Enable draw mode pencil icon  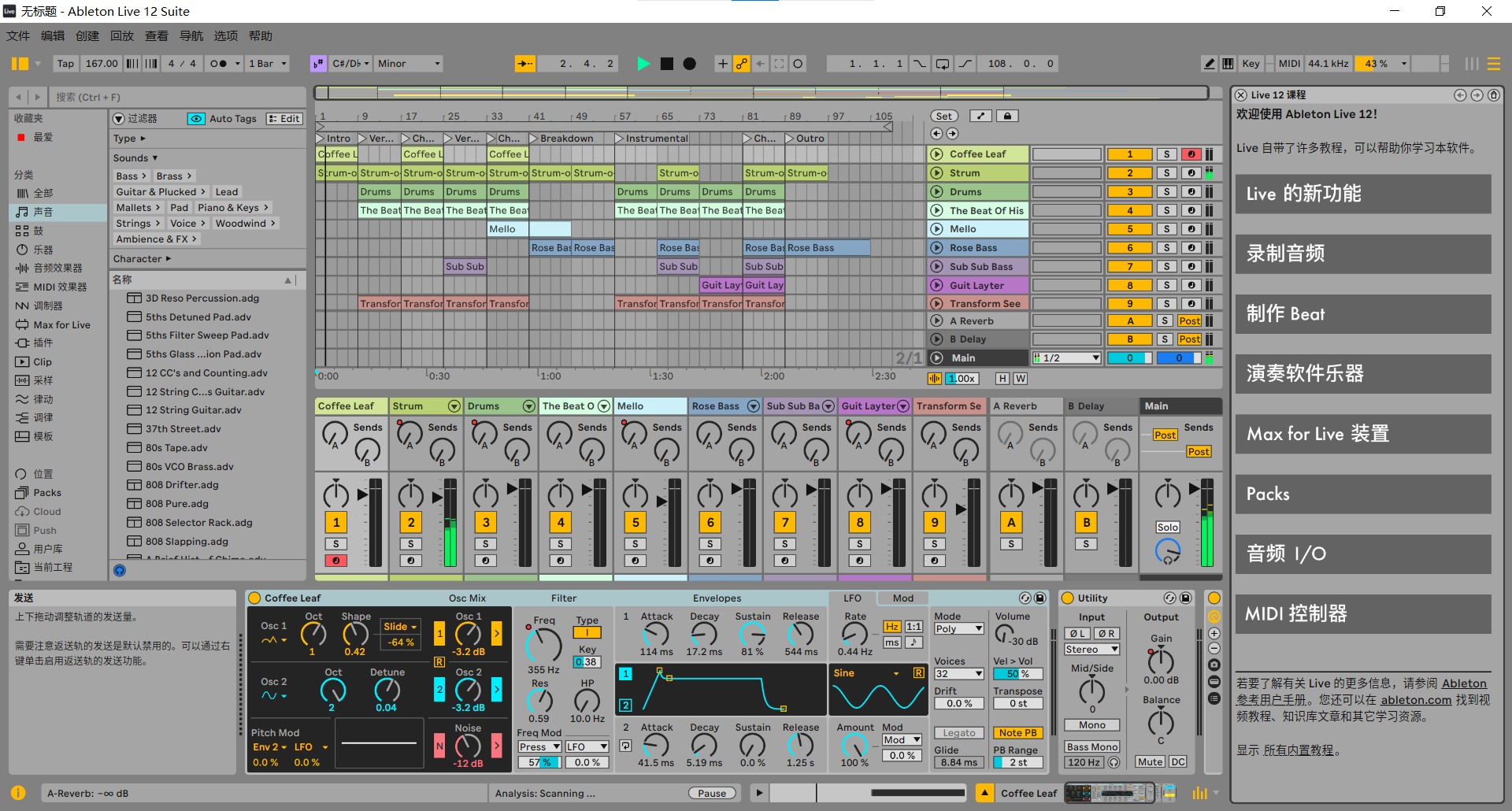1210,64
